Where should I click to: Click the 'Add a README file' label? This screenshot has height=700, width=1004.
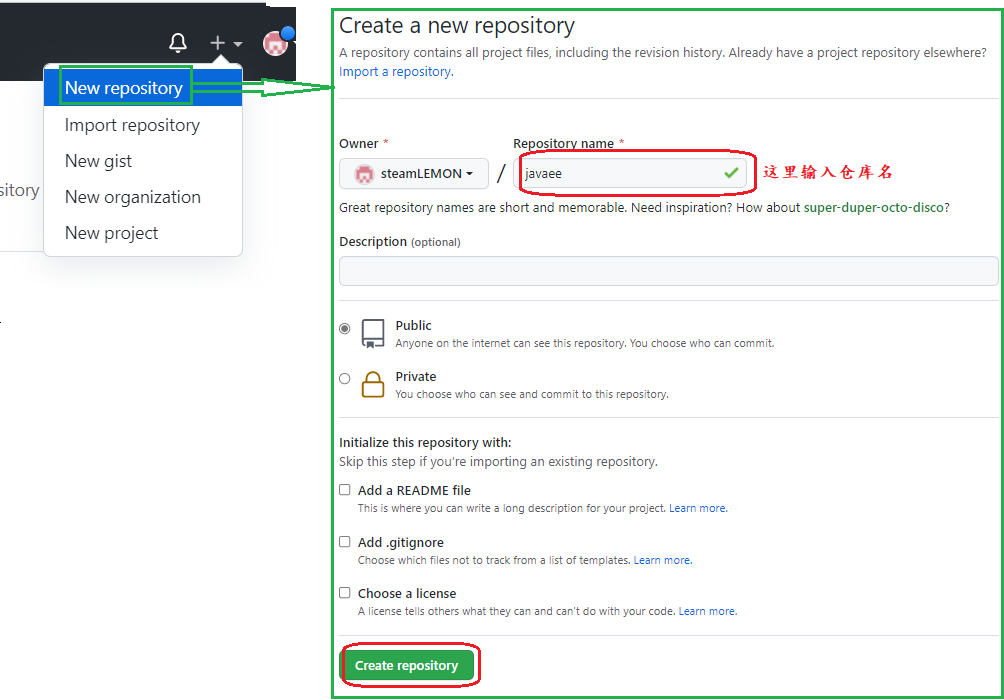(414, 491)
